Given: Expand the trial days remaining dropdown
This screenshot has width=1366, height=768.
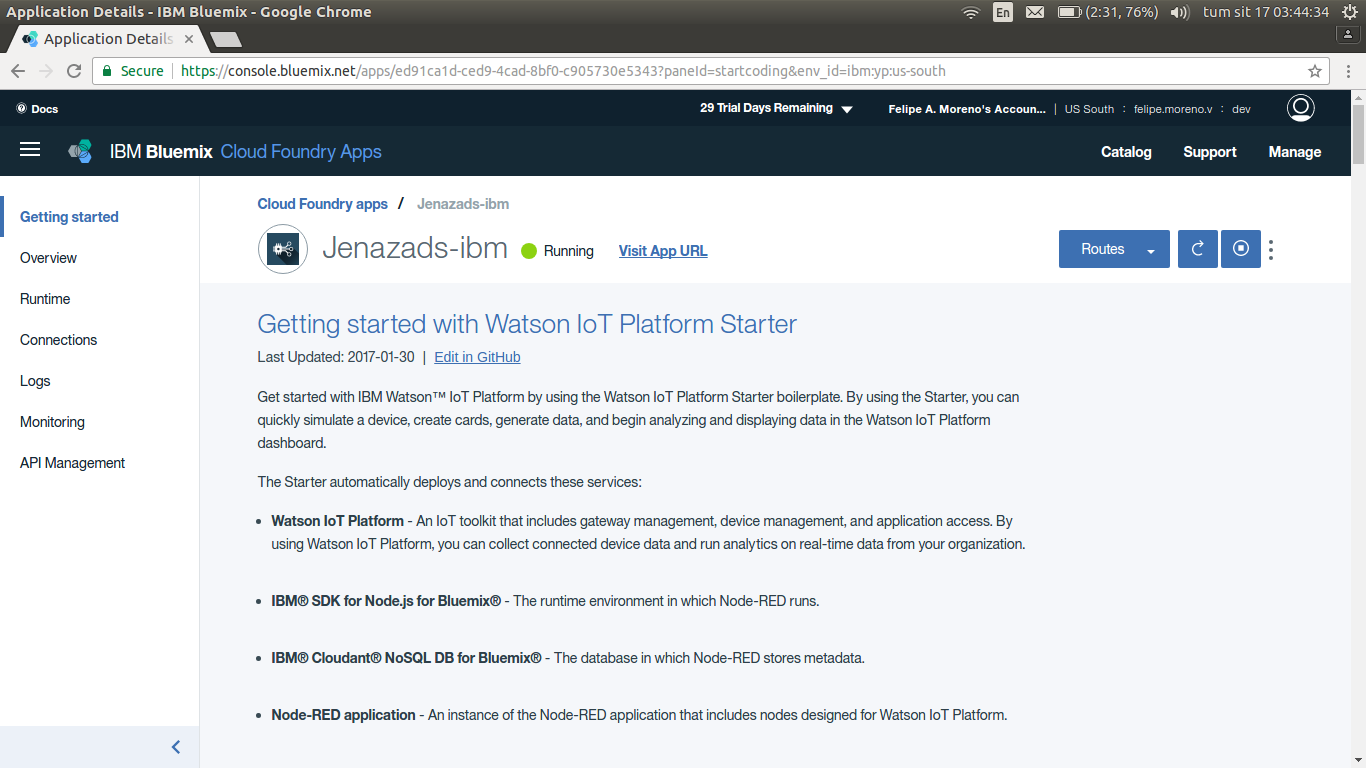Looking at the screenshot, I should [776, 108].
